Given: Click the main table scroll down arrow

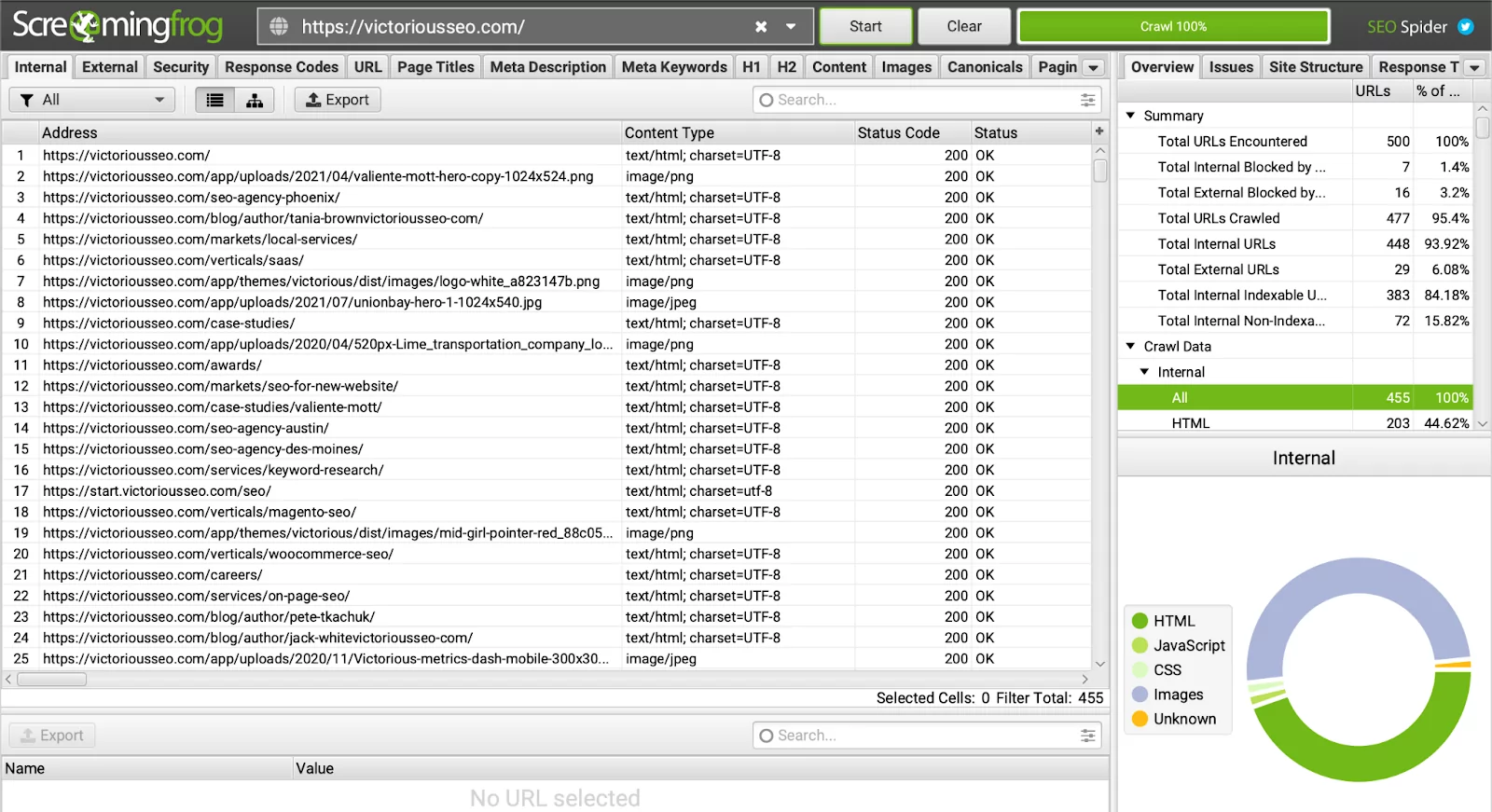Looking at the screenshot, I should click(1100, 664).
